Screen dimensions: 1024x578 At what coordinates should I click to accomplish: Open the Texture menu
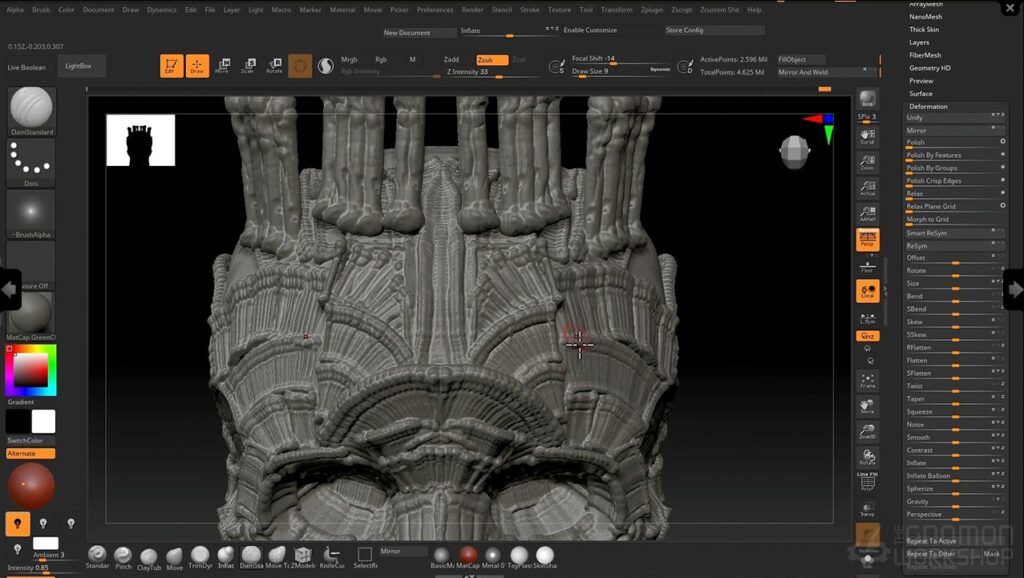(x=559, y=10)
